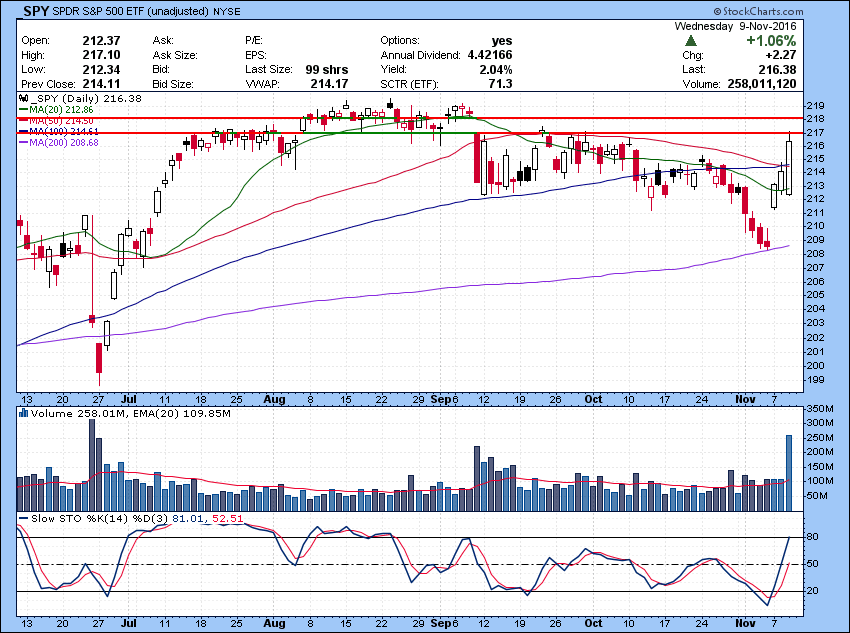The image size is (850, 633).
Task: Click the Last Size value '99 shrs'
Action: 327,69
